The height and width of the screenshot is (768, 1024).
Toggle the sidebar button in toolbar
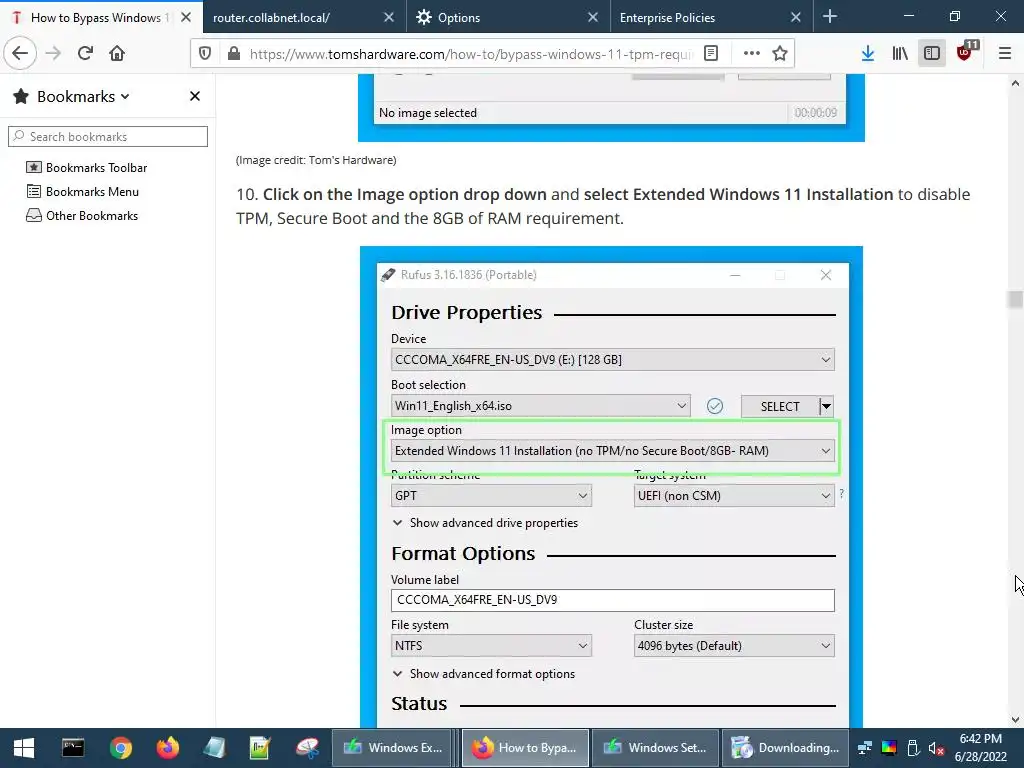(x=932, y=54)
